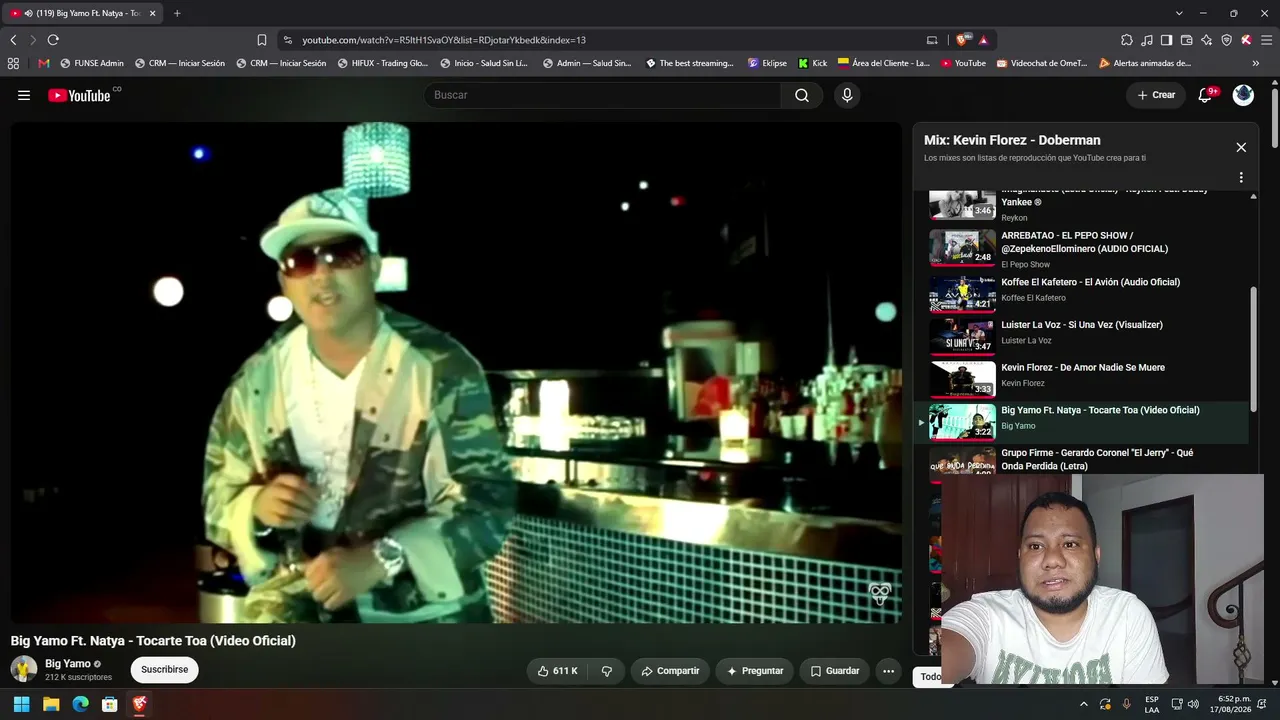Click the Buscar search field

coord(603,95)
